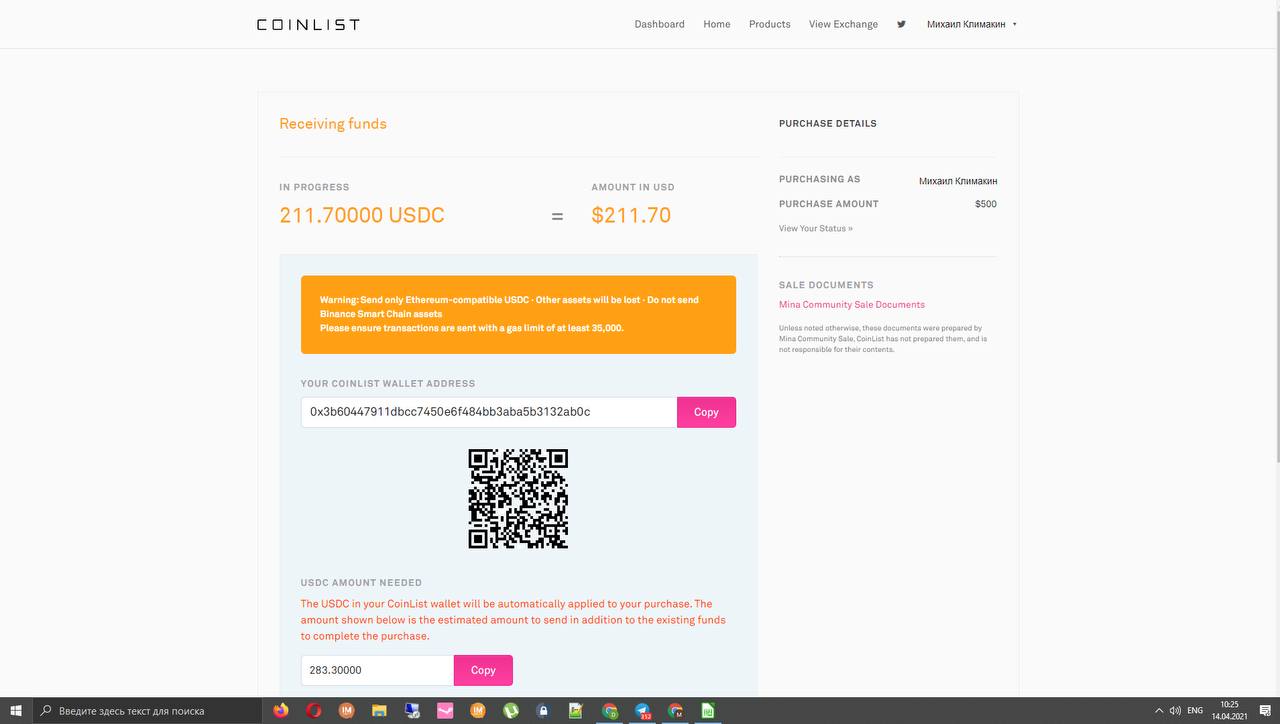Click the PURCHASE DETAILS heading
The image size is (1280, 724).
(828, 124)
